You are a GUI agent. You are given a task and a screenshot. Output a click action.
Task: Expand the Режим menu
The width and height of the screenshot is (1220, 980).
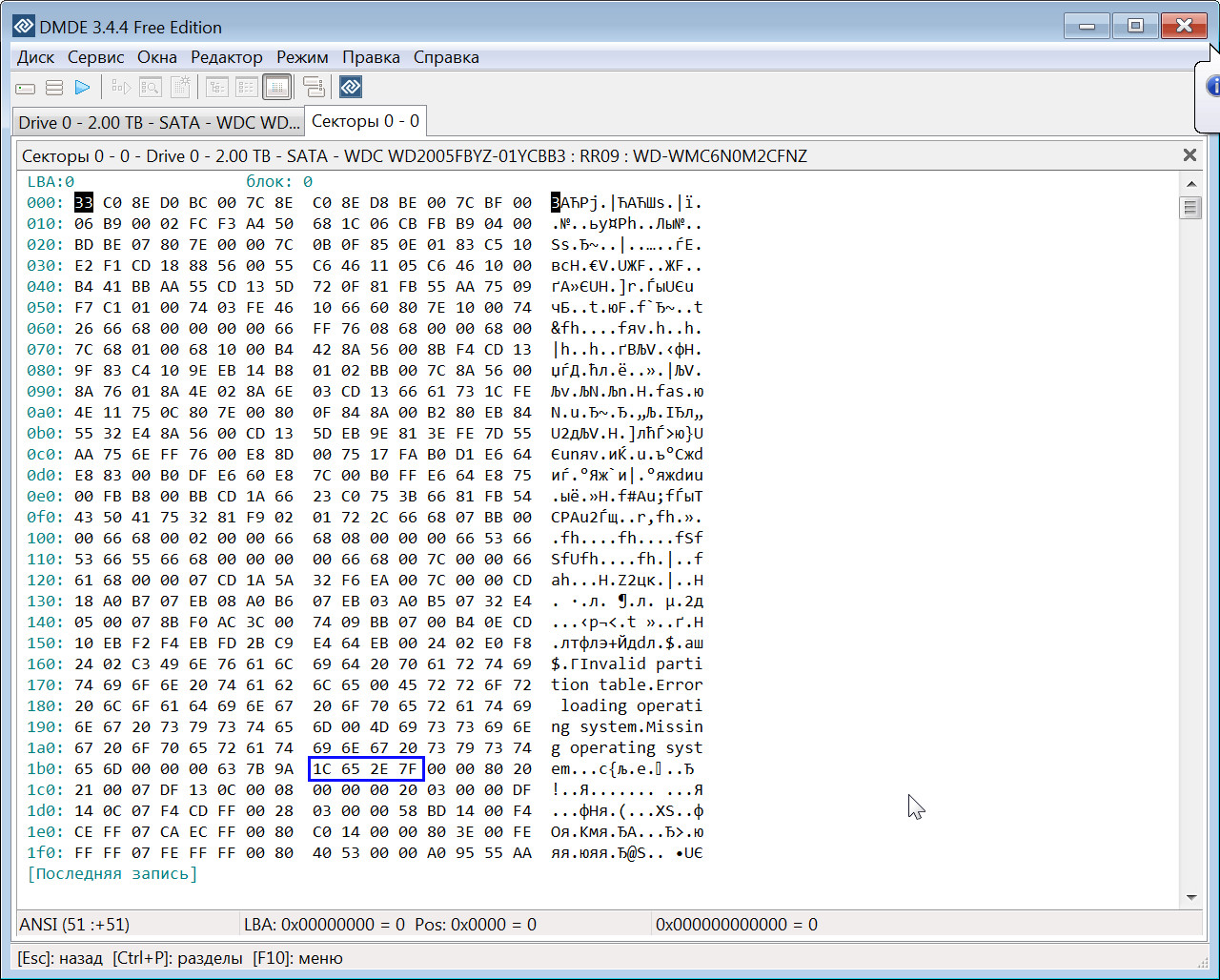[x=302, y=57]
